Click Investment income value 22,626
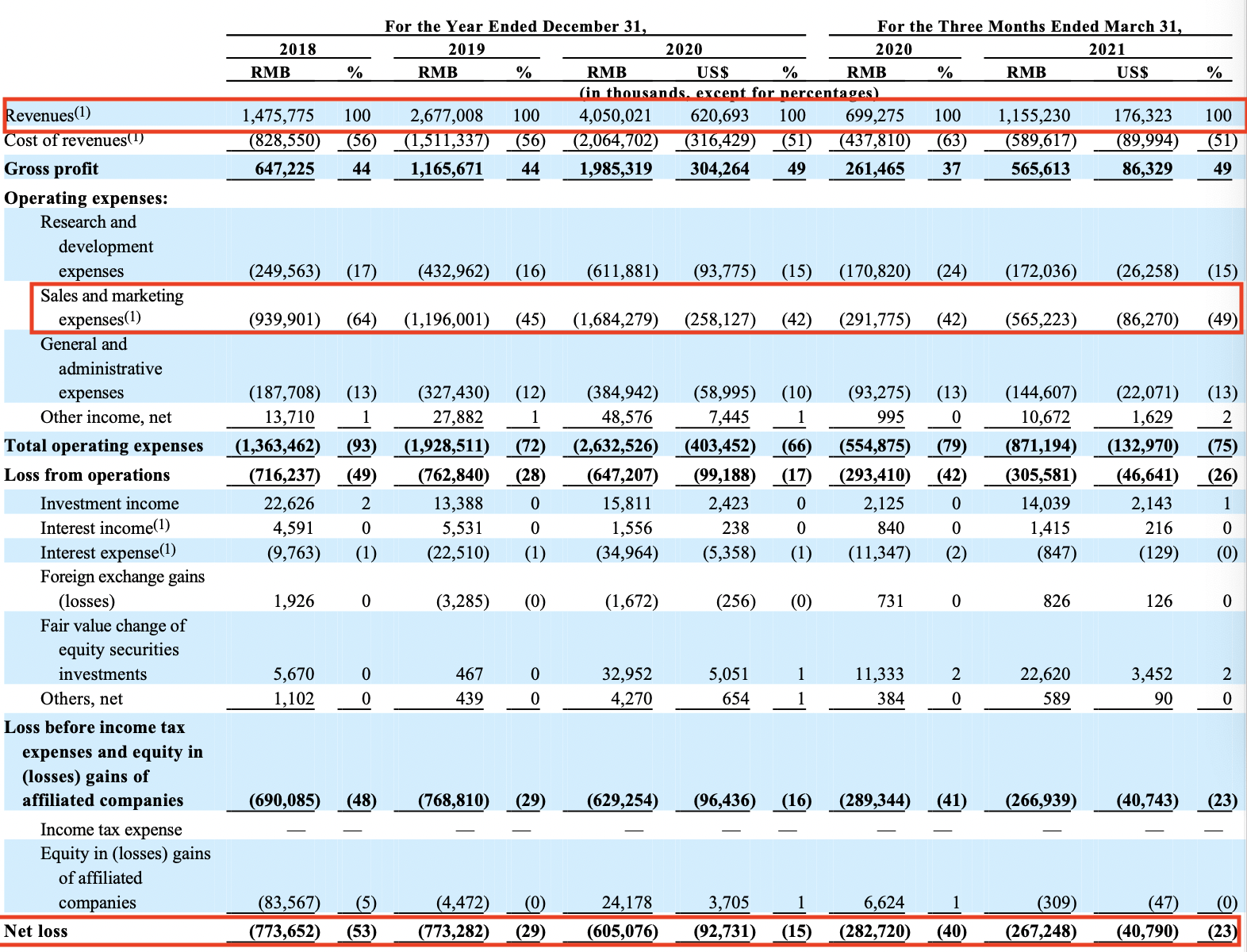Image resolution: width=1247 pixels, height=952 pixels. [x=289, y=504]
